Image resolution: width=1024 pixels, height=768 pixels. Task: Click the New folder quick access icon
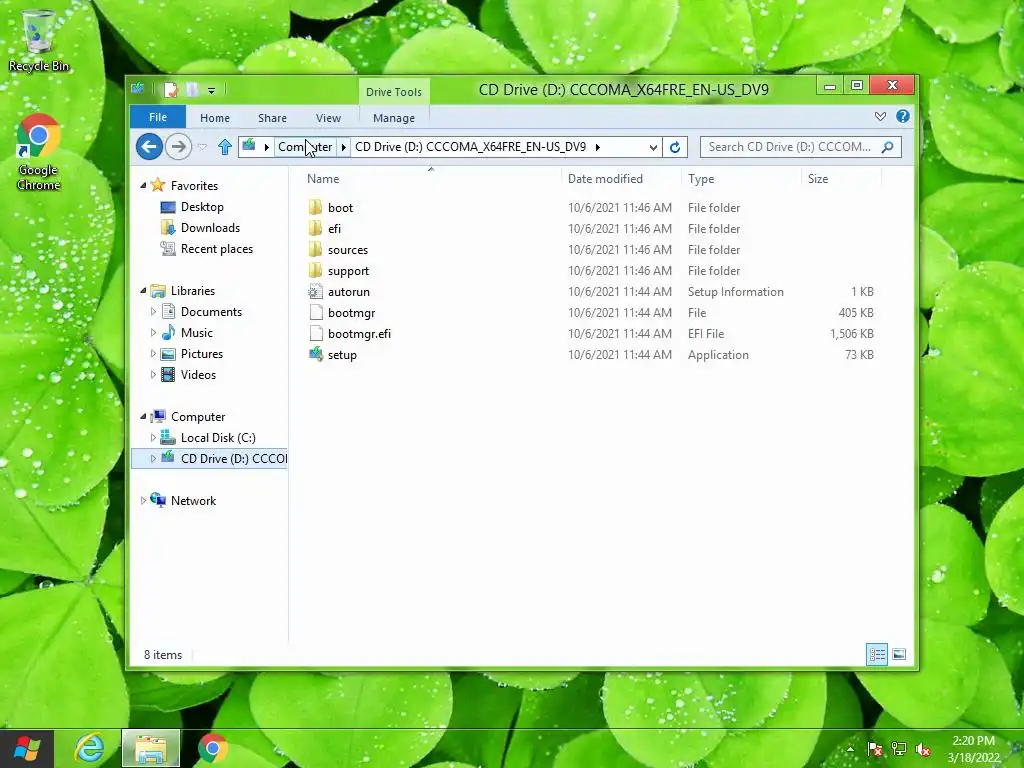point(192,90)
